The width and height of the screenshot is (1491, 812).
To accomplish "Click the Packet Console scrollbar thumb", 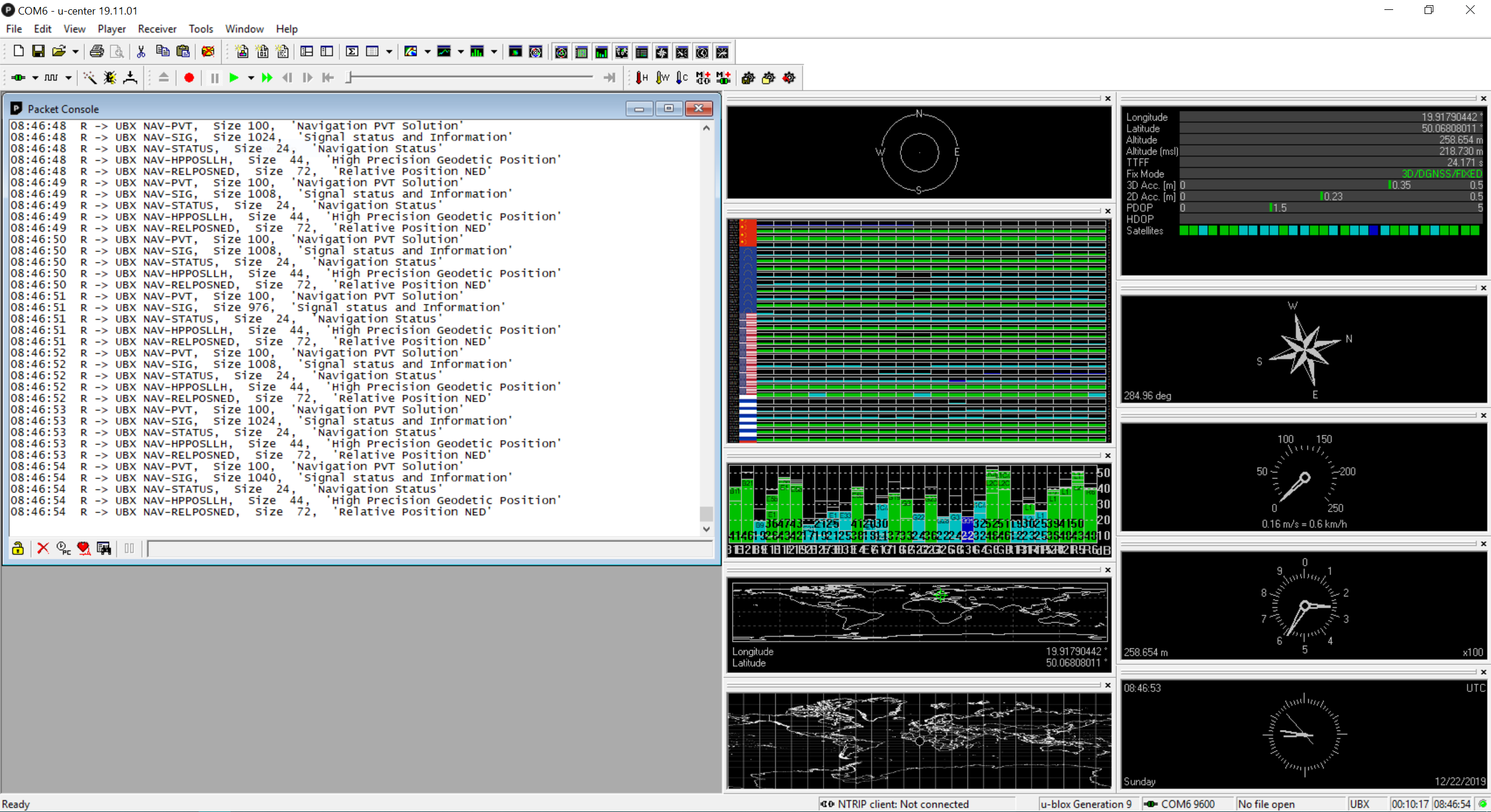I will point(706,514).
